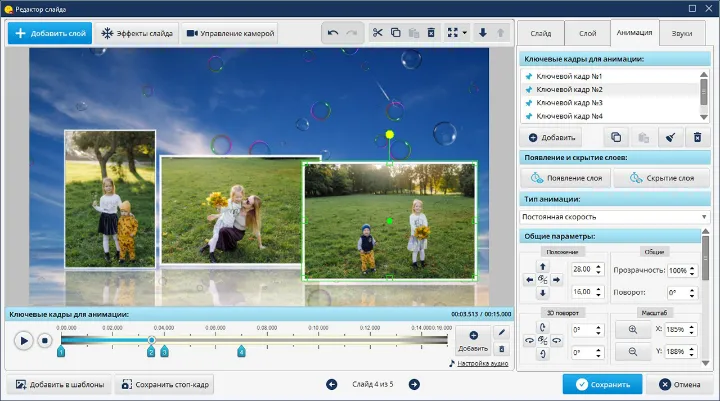Click the undo arrow in toolbar
This screenshot has width=720, height=401.
click(333, 33)
